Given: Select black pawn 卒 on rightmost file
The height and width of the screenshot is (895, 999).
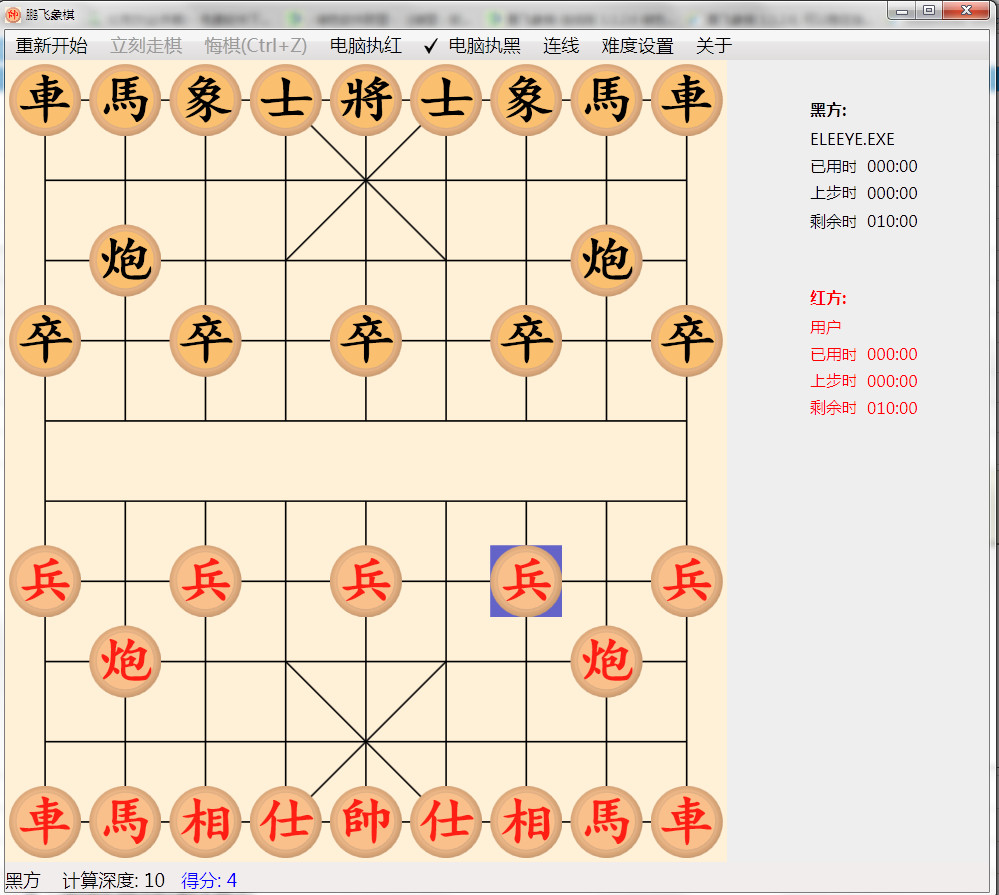Looking at the screenshot, I should pos(687,340).
